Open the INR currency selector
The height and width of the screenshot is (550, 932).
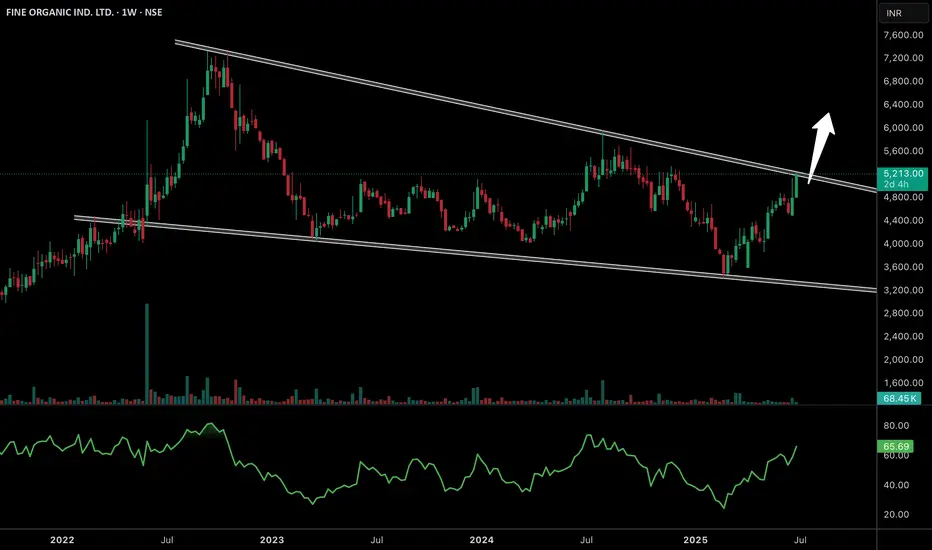pos(903,13)
